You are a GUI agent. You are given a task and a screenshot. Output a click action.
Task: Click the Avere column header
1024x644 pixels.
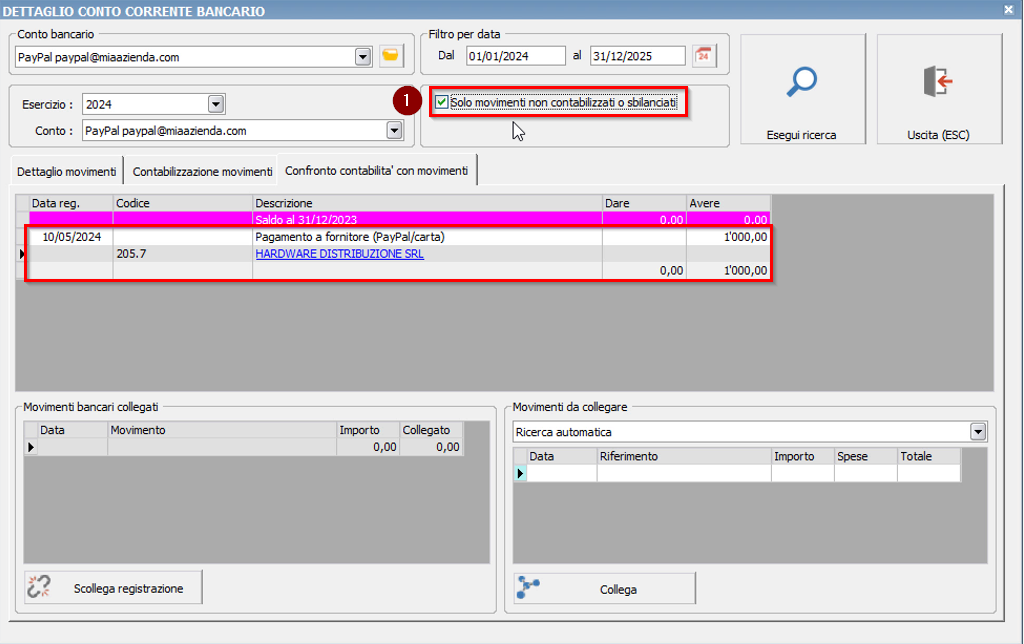728,203
